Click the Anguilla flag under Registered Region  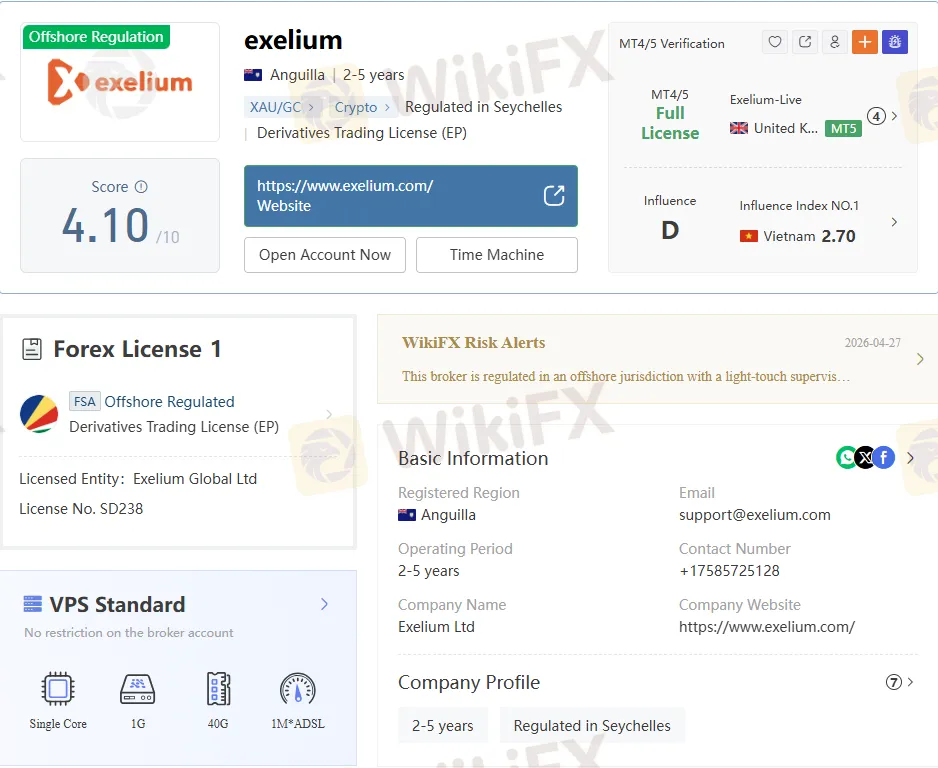(407, 515)
